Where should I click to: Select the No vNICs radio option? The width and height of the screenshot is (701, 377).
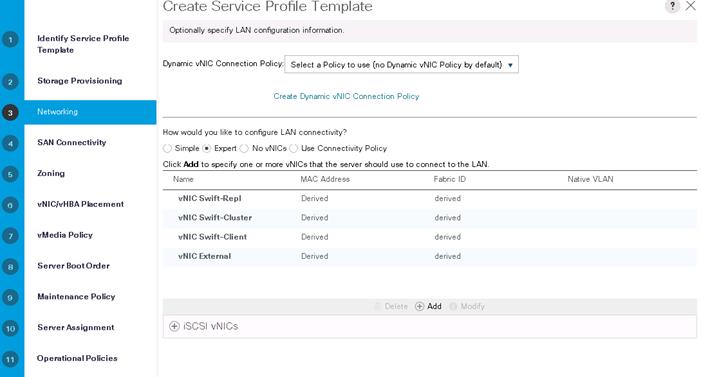point(244,148)
